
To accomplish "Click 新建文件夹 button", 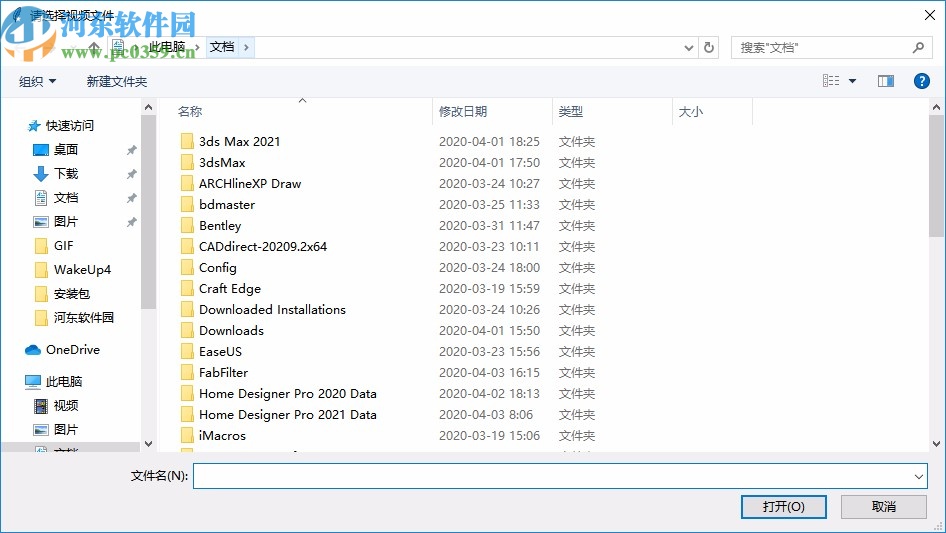I will click(116, 81).
